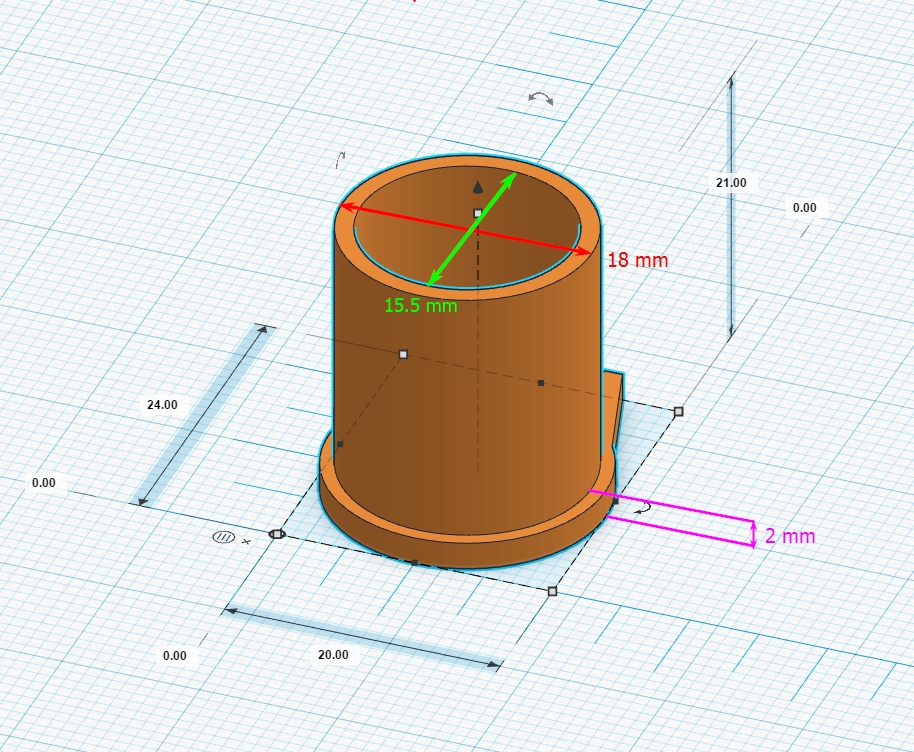Edit the 20.00 width dimension value
The width and height of the screenshot is (914, 752).
(x=333, y=655)
